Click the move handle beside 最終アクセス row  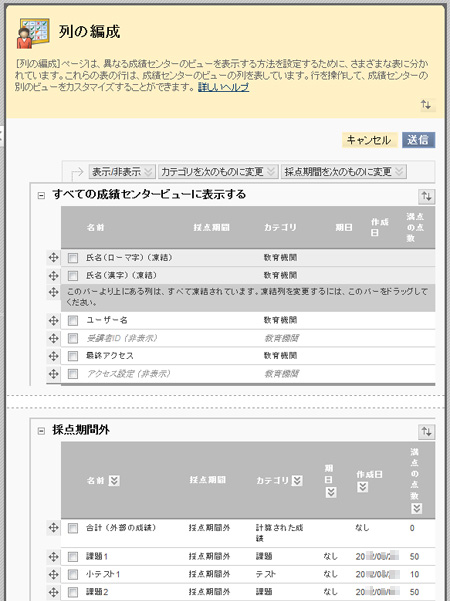[53, 356]
